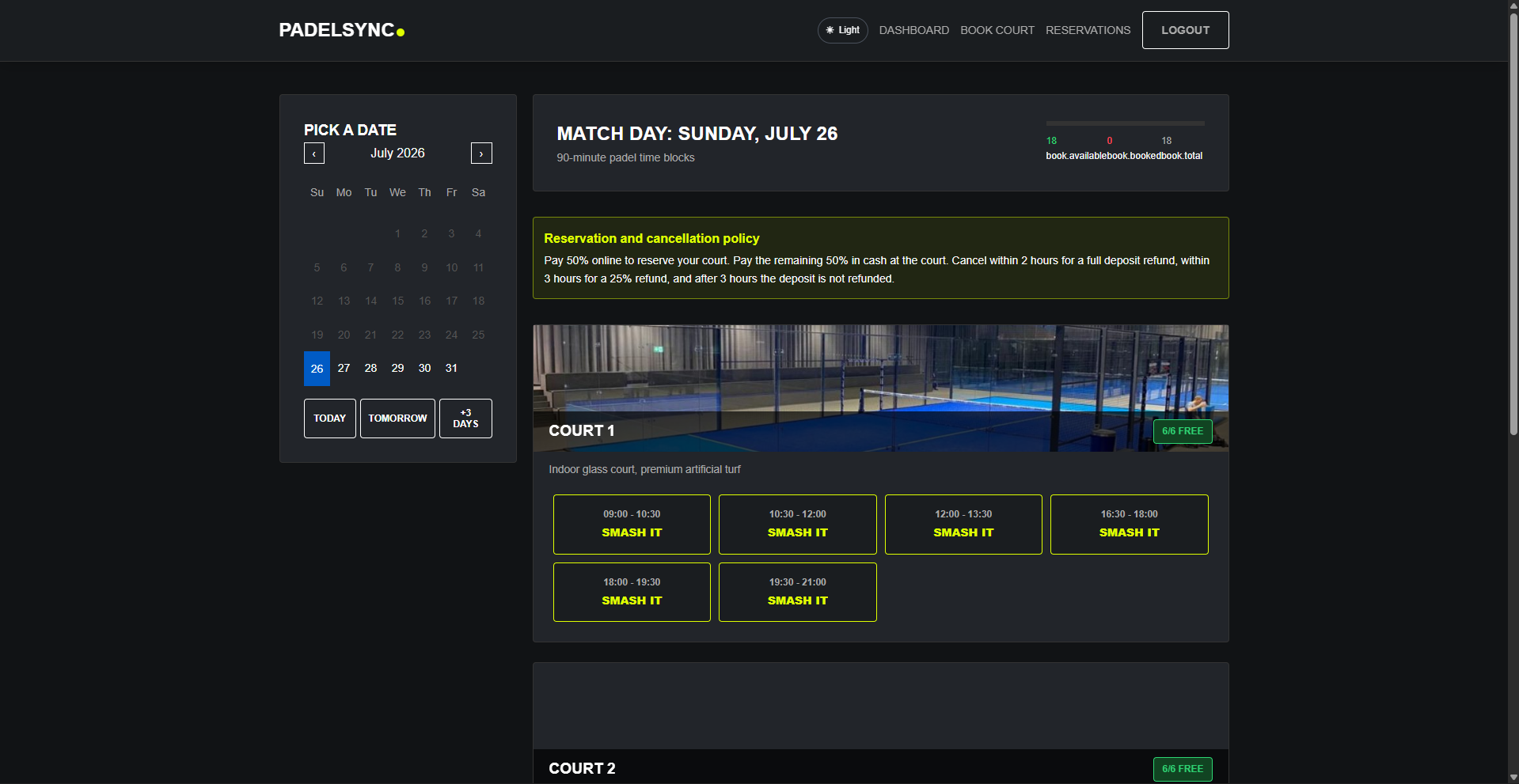Click the 'PICK A DATE' heading
This screenshot has height=784, width=1519.
[350, 130]
